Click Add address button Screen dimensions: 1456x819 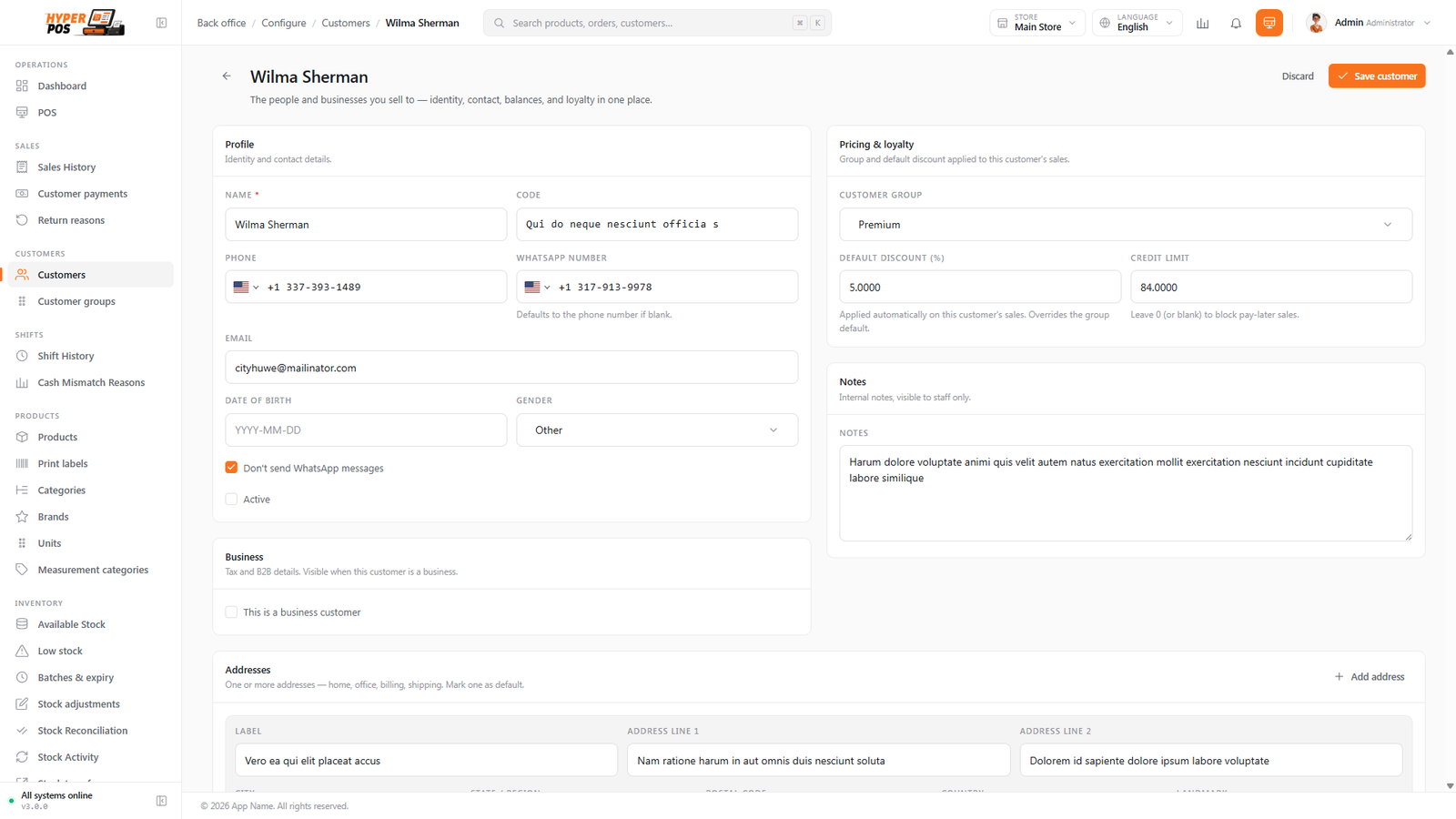pos(1370,677)
